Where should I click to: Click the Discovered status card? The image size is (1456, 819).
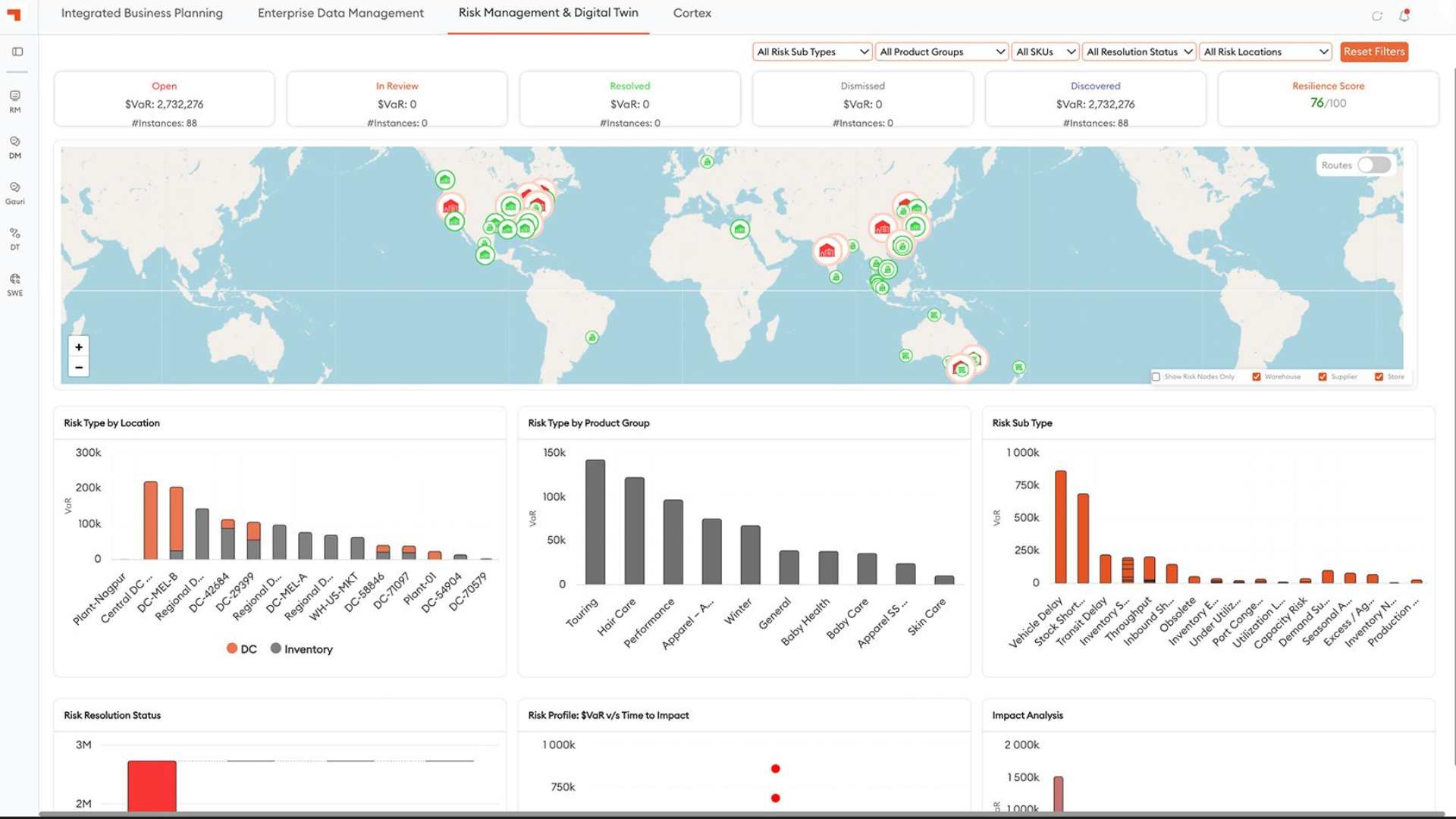[1095, 99]
